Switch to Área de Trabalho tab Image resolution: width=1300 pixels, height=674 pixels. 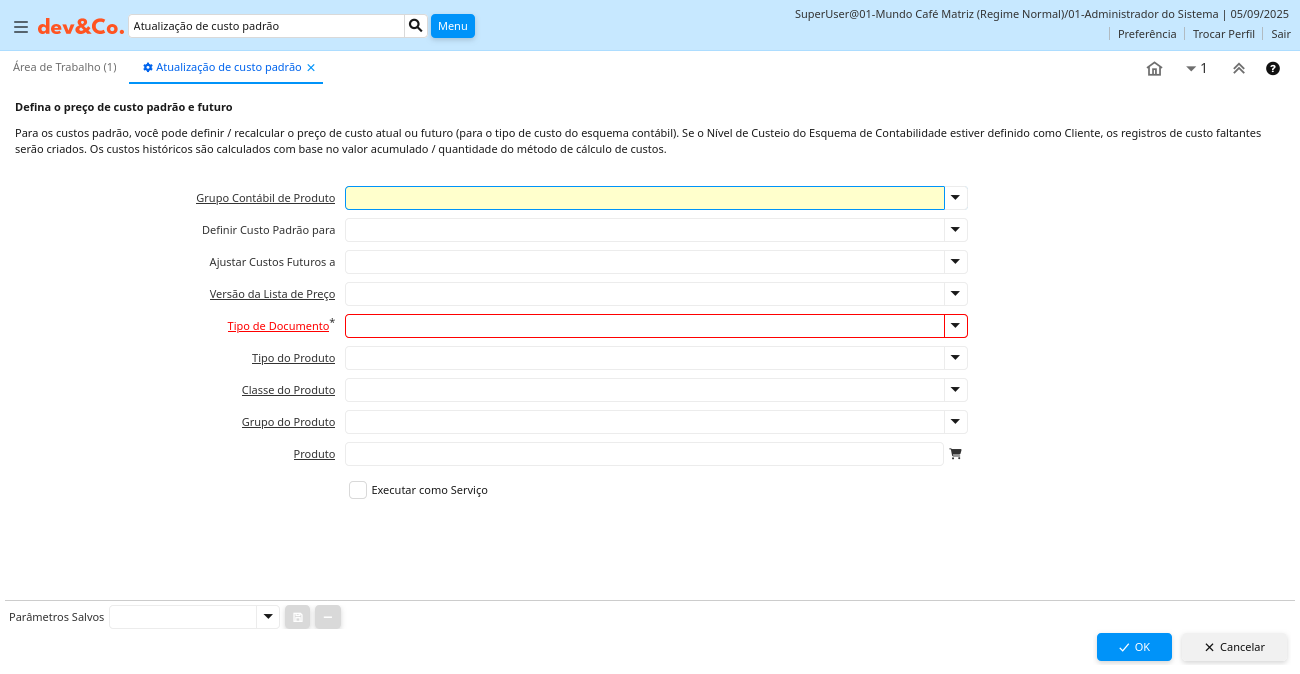(64, 67)
